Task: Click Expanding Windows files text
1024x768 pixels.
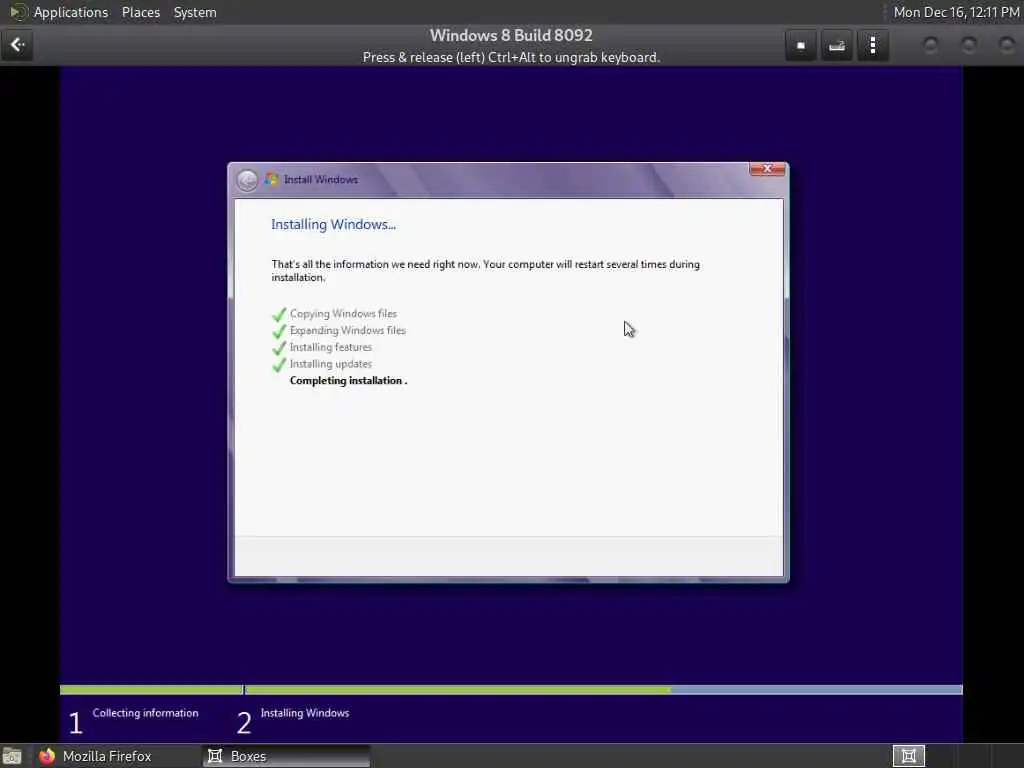Action: pyautogui.click(x=347, y=330)
